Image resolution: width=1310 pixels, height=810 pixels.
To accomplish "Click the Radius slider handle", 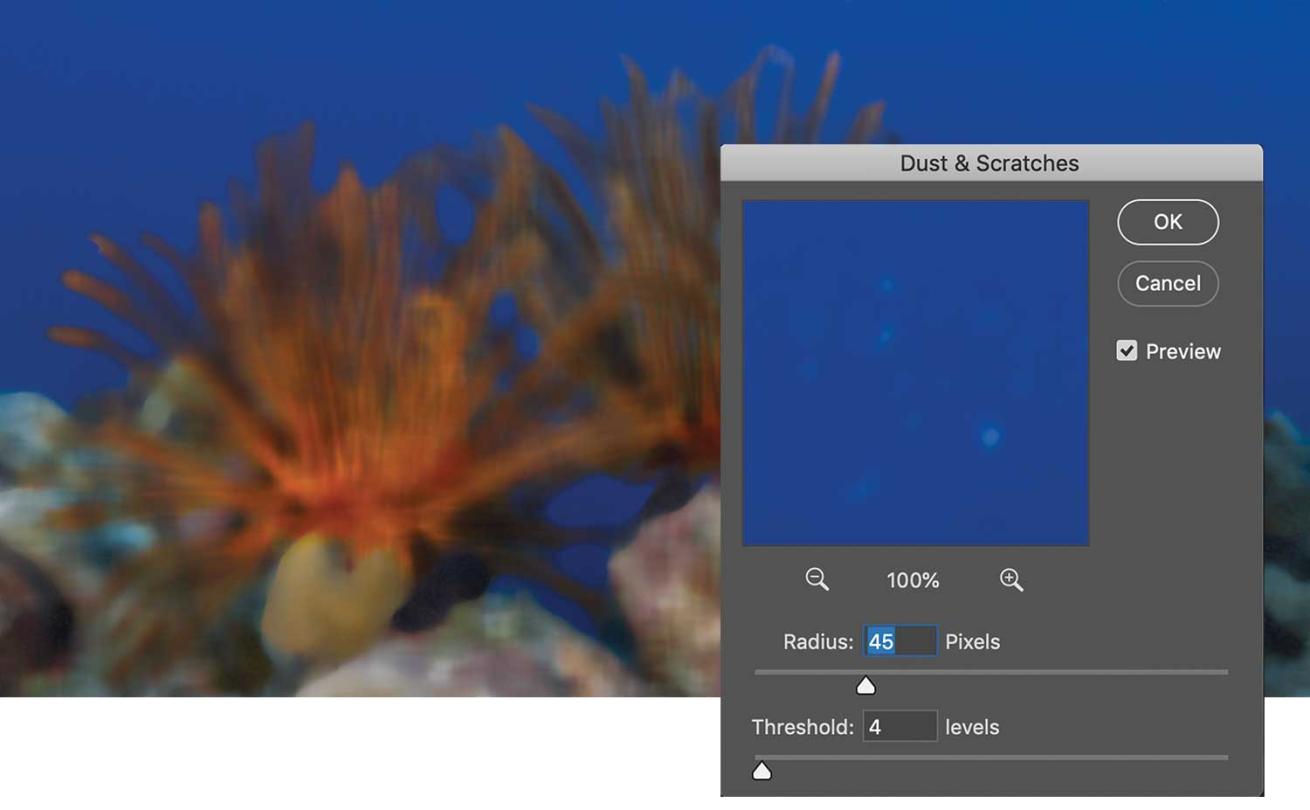I will tap(866, 686).
